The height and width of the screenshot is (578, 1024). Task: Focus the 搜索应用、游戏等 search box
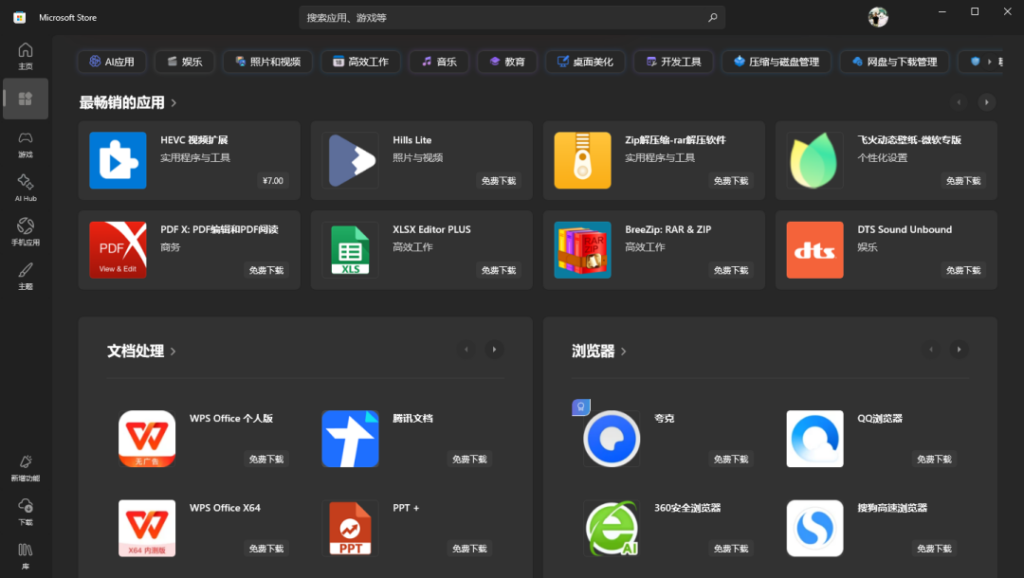[512, 18]
